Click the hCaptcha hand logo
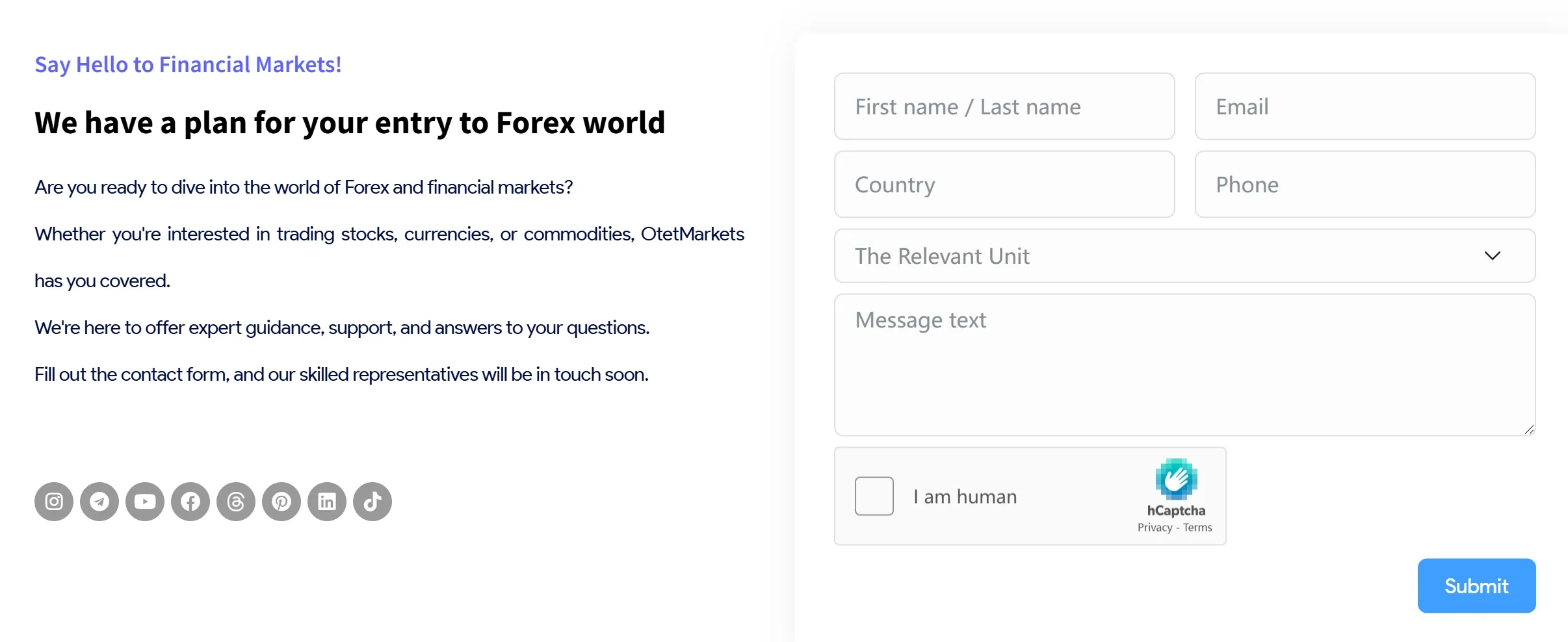Screen dimensions: 1568x642 (x=1176, y=480)
